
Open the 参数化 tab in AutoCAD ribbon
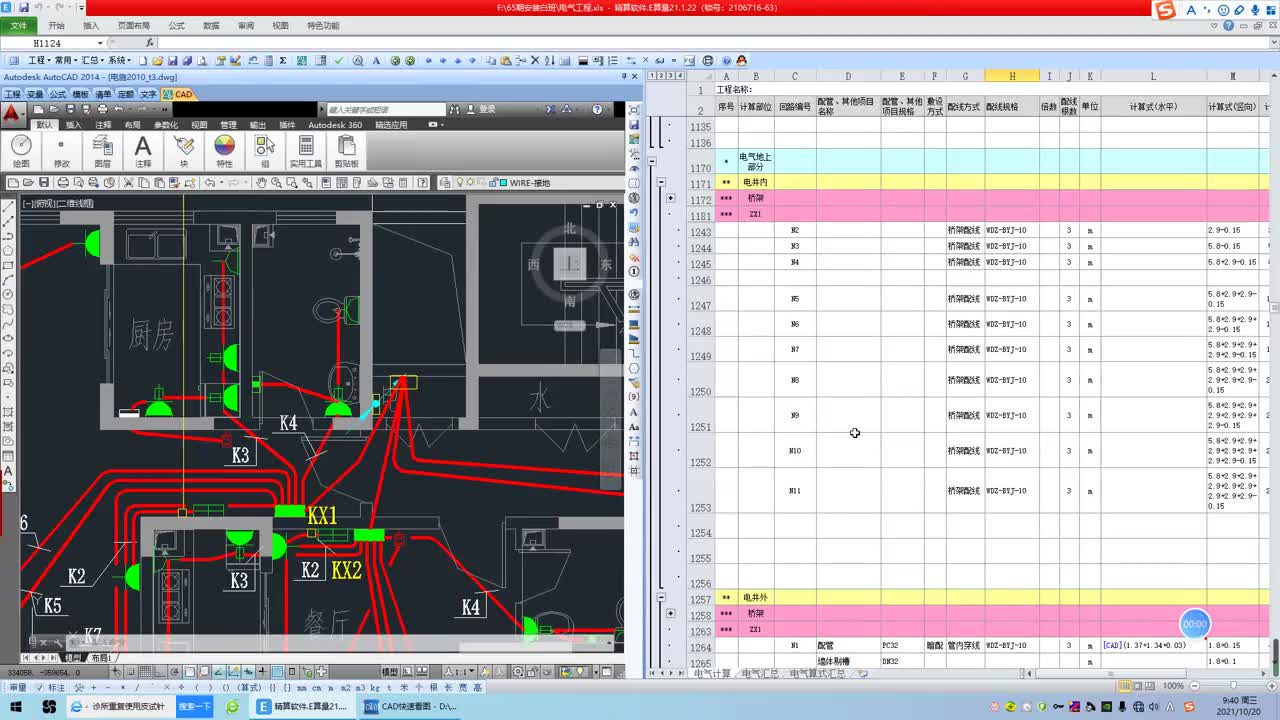(x=165, y=125)
